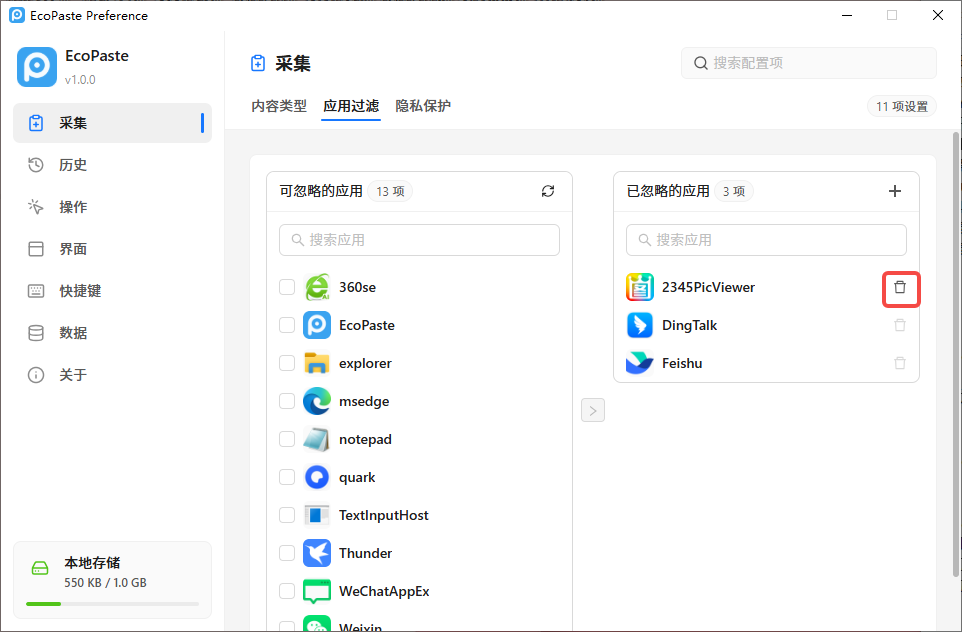Open the 界面 section in sidebar
This screenshot has width=962, height=632.
(x=112, y=249)
